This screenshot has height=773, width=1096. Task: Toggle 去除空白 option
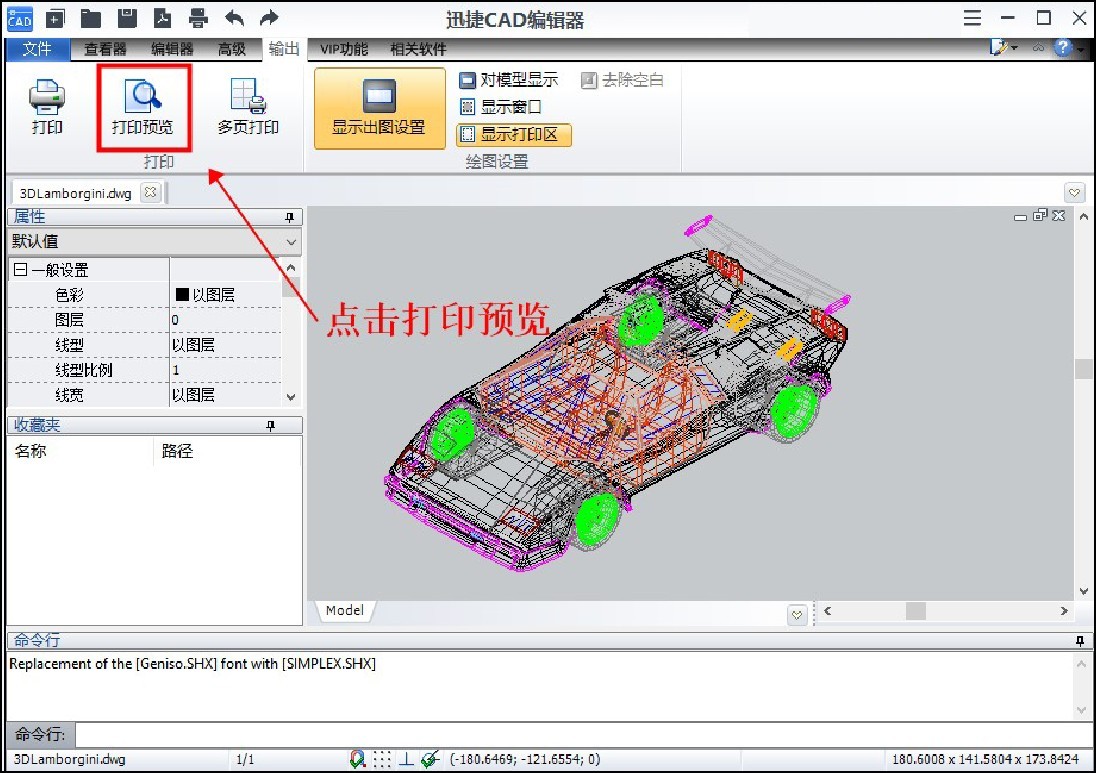(622, 80)
